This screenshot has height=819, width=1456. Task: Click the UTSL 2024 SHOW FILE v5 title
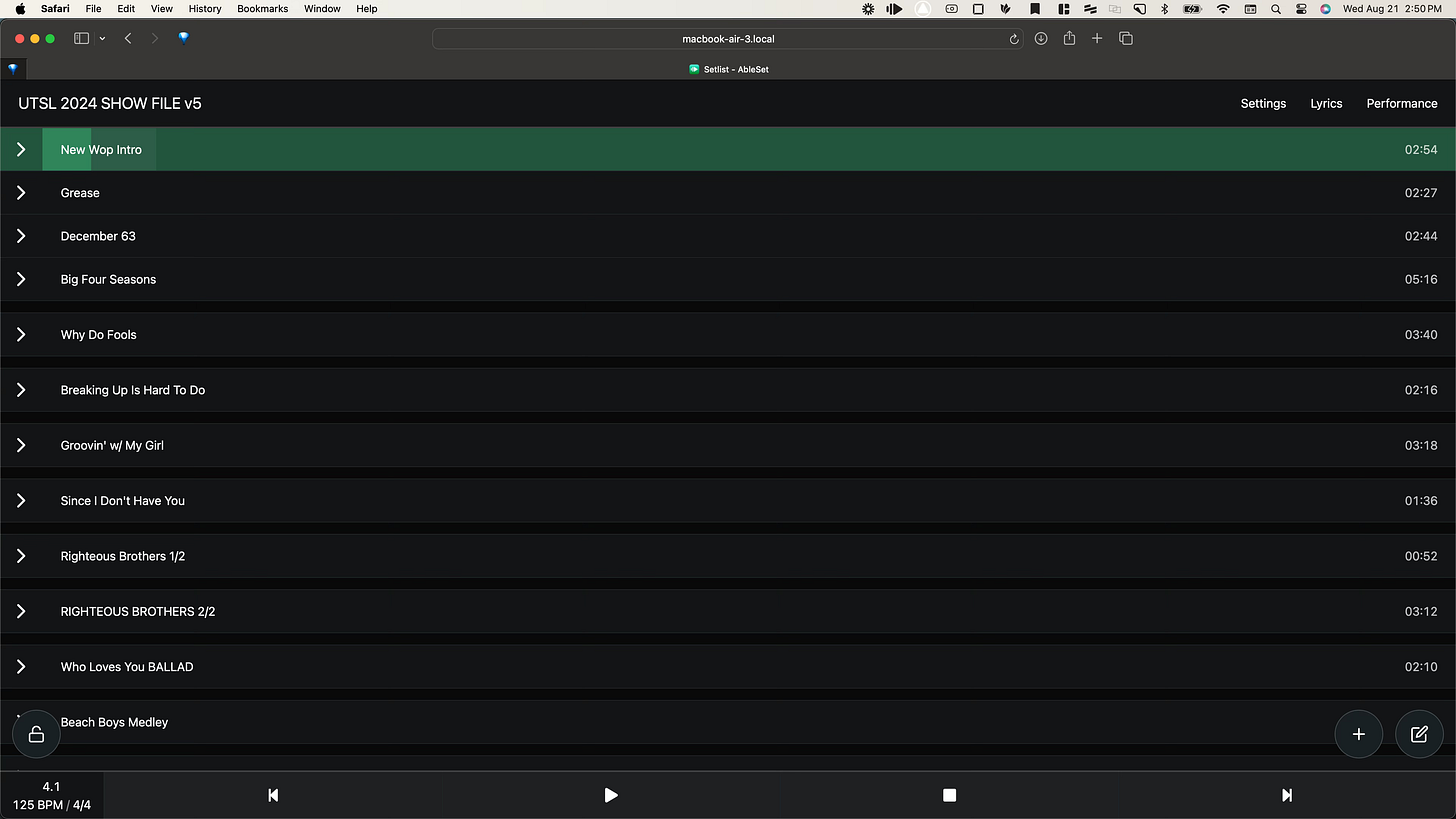point(110,104)
